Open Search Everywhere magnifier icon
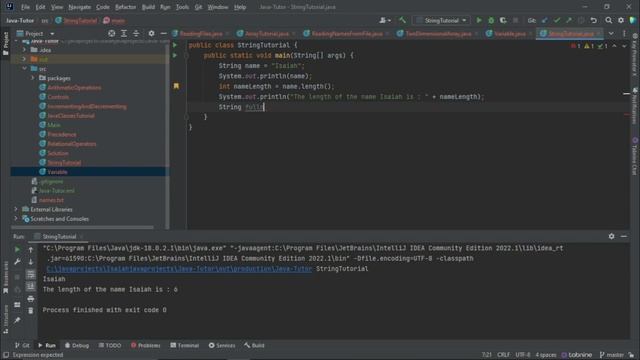The width and height of the screenshot is (640, 360). [x=609, y=20]
